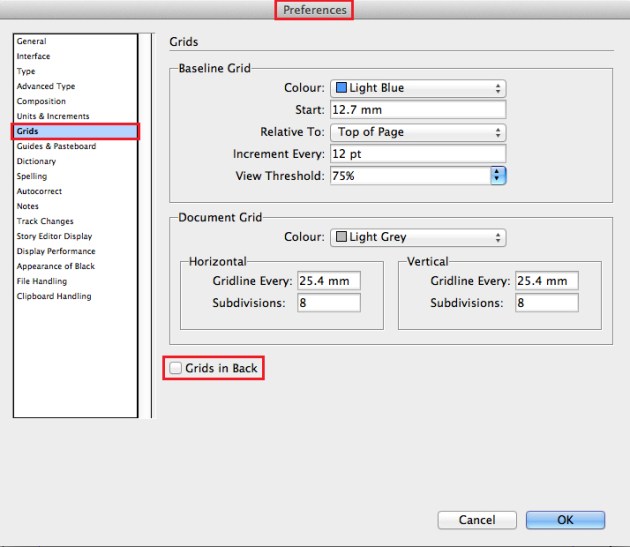
Task: Click the Light Grey colour swatch
Action: click(x=341, y=237)
